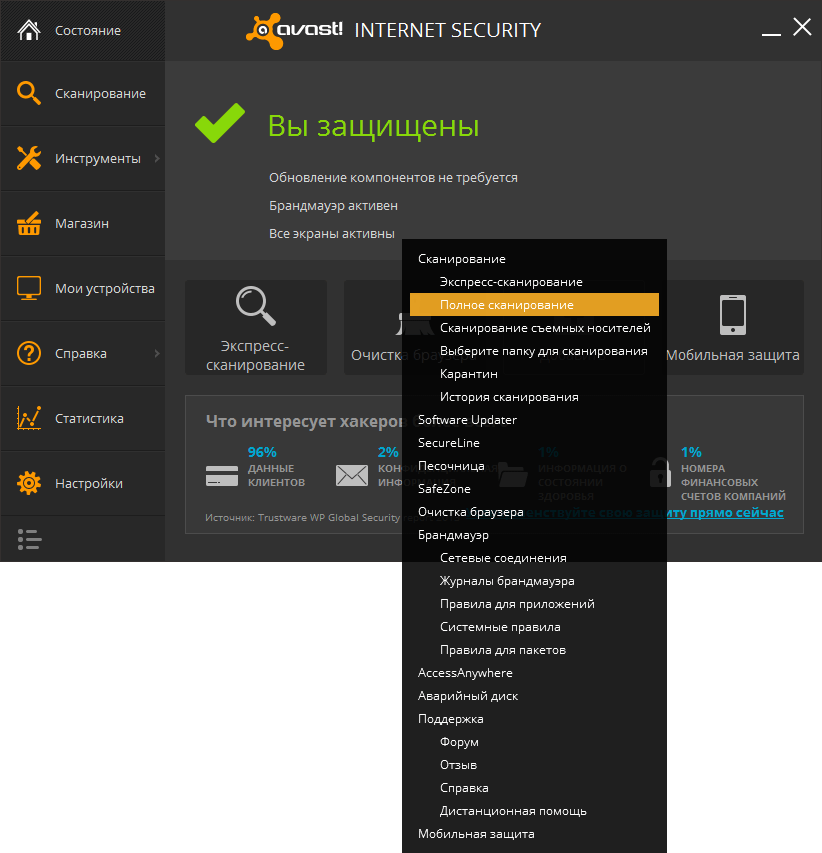Click the magnifier on the Экспресс-сканирование tile
Screen dimensions: 822x853
point(256,306)
